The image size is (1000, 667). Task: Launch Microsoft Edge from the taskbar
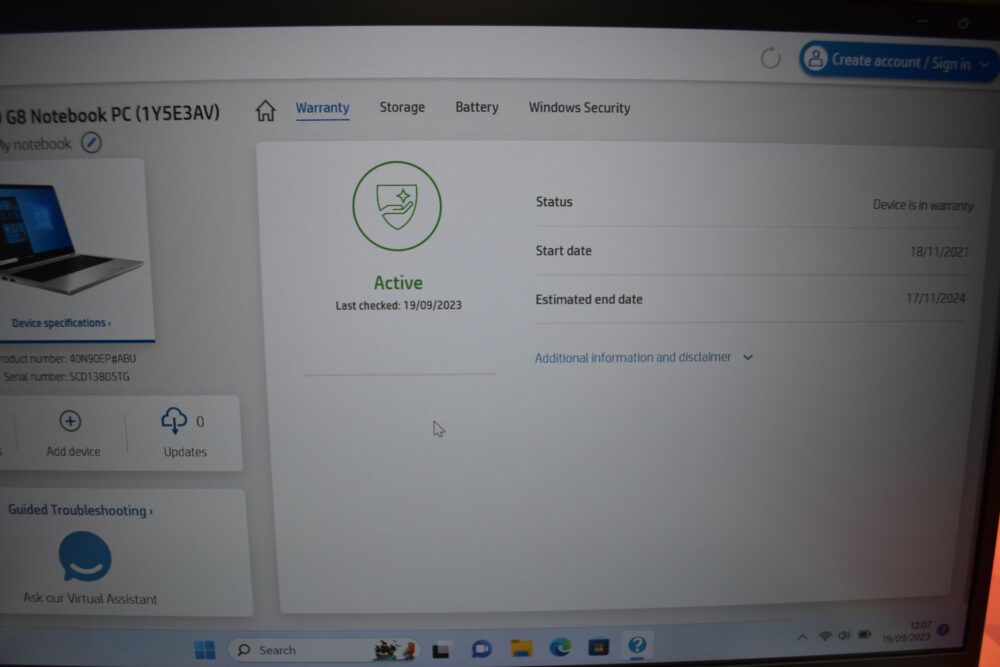coord(560,647)
